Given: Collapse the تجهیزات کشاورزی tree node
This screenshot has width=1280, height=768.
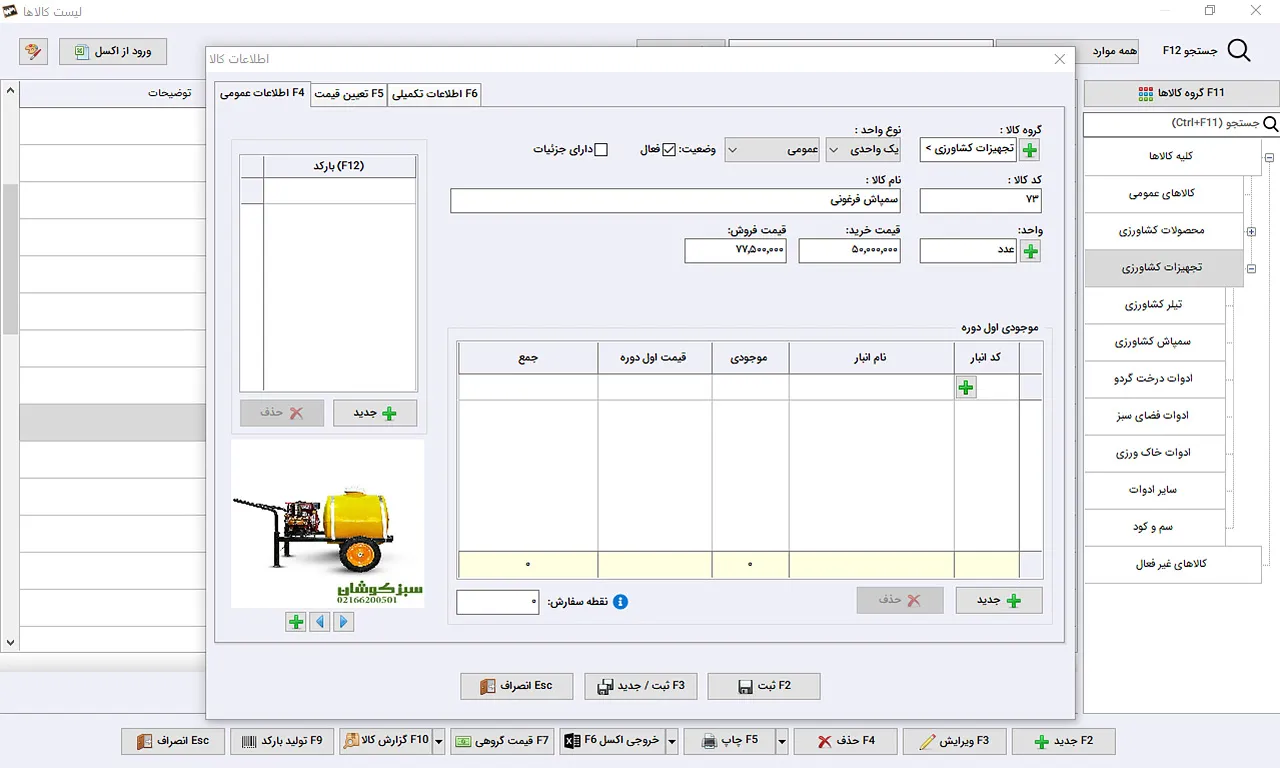Looking at the screenshot, I should [1251, 268].
